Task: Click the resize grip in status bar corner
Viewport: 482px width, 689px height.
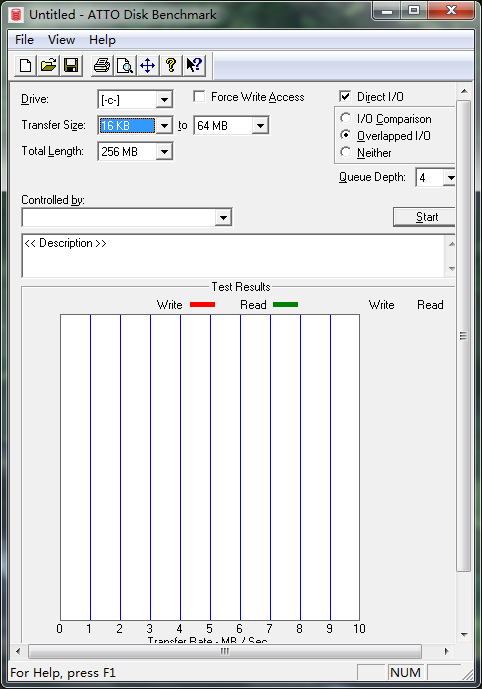Action: tap(468, 674)
